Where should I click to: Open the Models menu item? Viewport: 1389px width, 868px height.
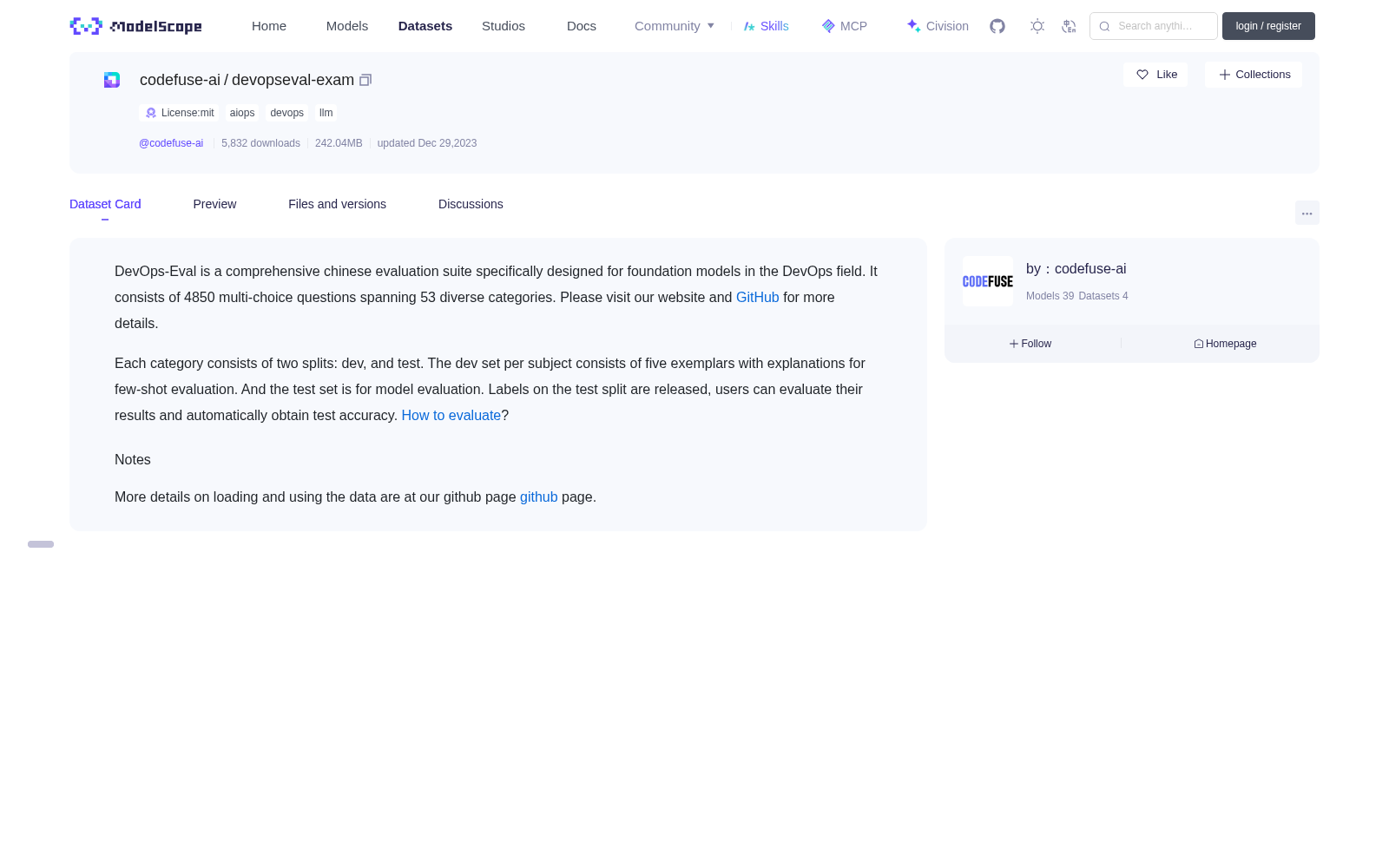click(347, 26)
